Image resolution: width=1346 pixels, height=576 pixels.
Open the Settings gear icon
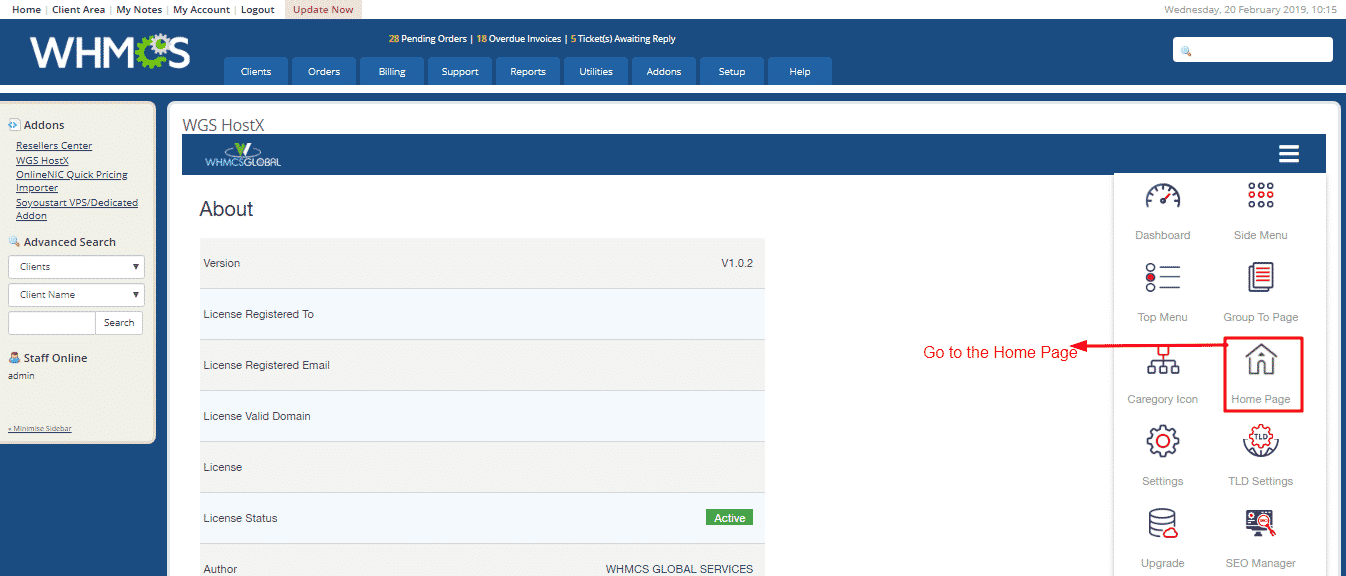point(1162,441)
